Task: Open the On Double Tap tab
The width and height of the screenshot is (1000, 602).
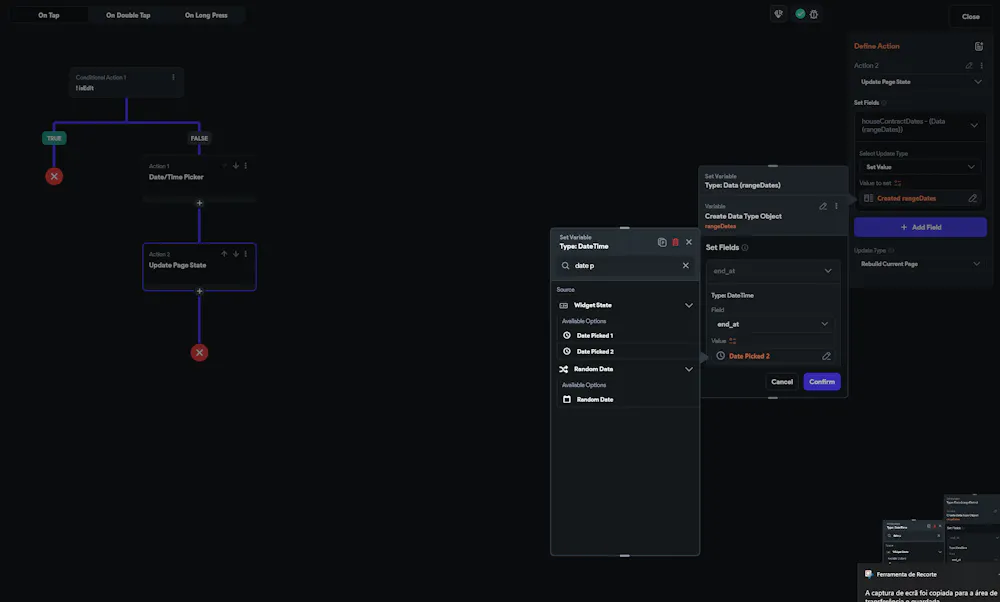Action: [x=128, y=15]
